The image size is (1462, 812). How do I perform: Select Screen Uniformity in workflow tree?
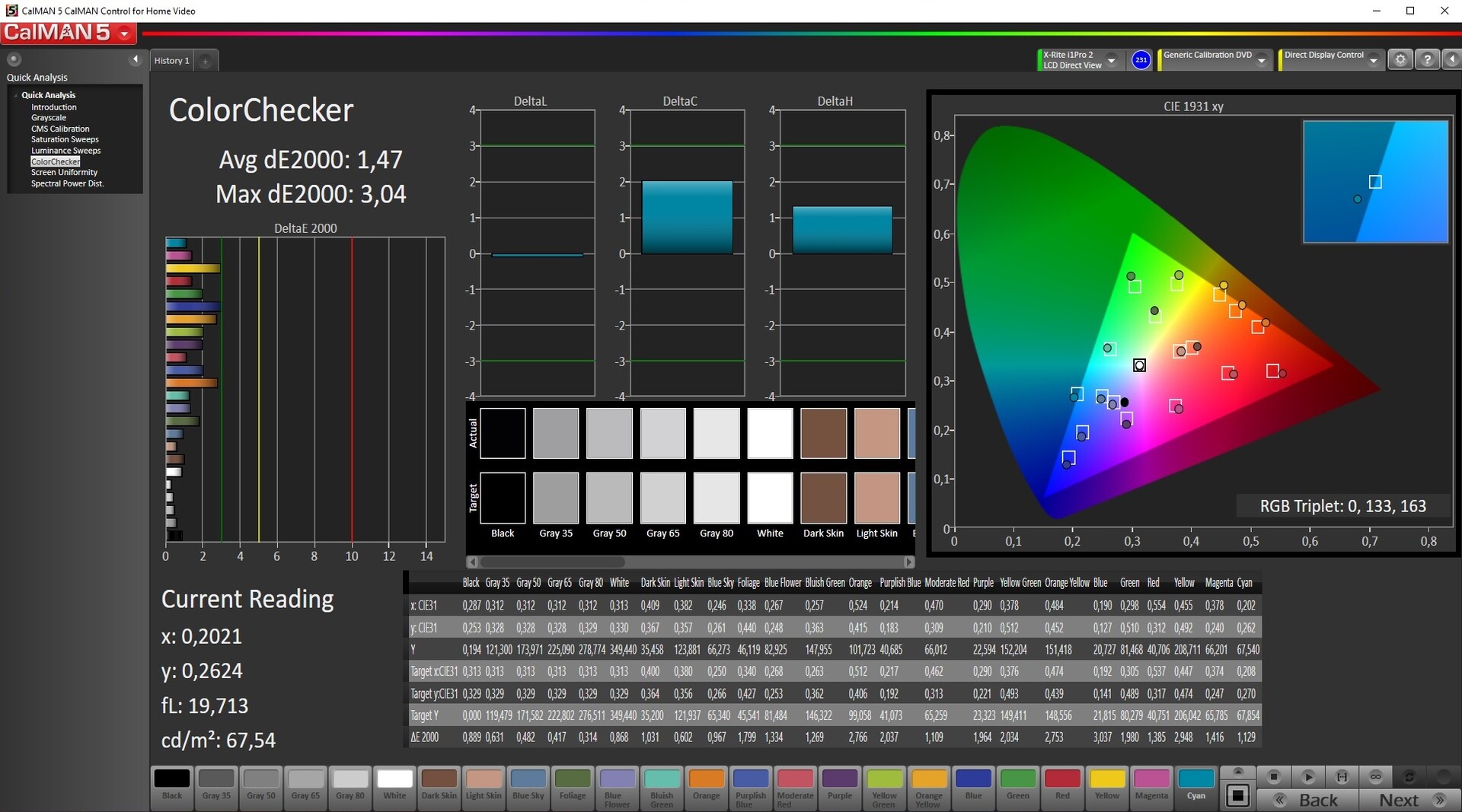coord(64,173)
